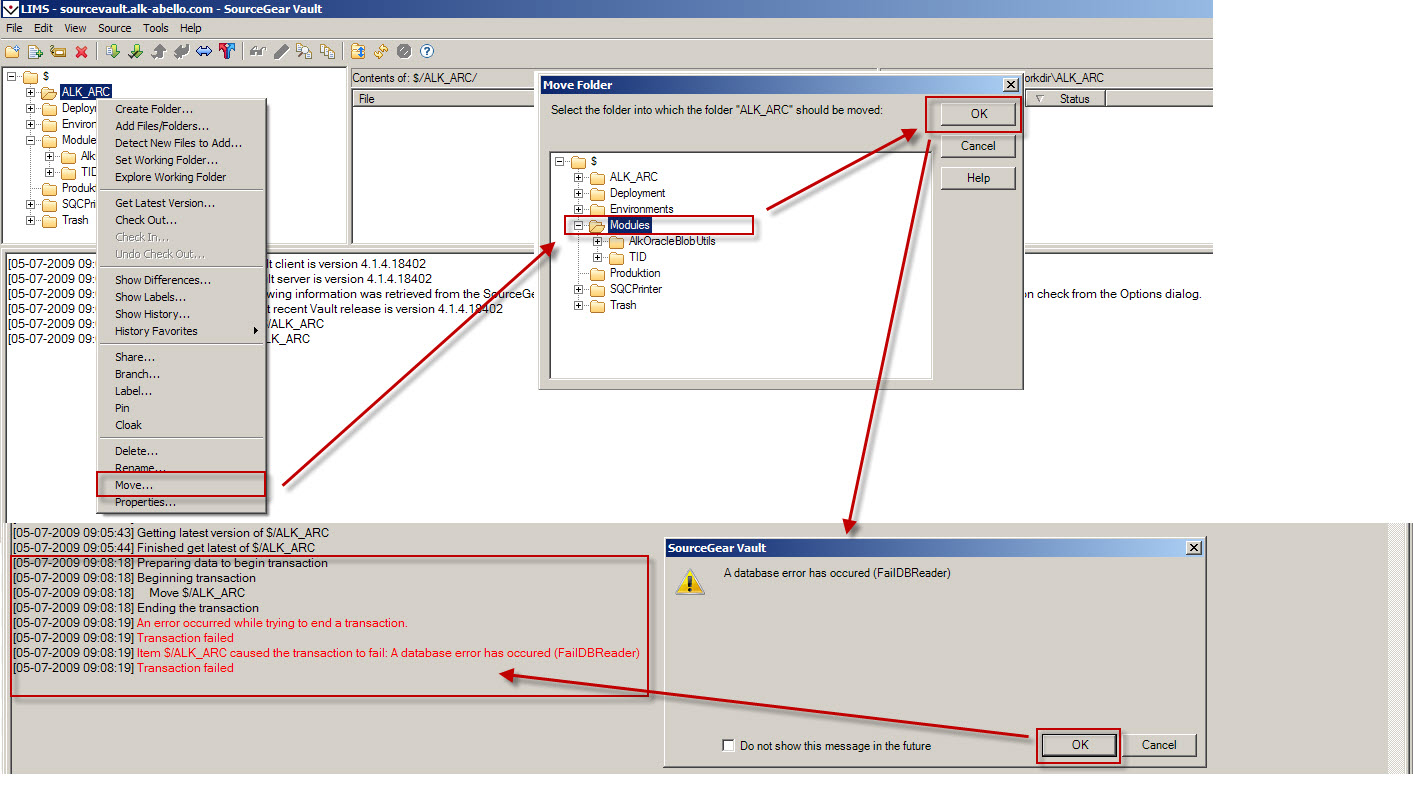This screenshot has height=800, width=1413.
Task: Click Cancel in the Move Folder dialog
Action: tap(978, 146)
